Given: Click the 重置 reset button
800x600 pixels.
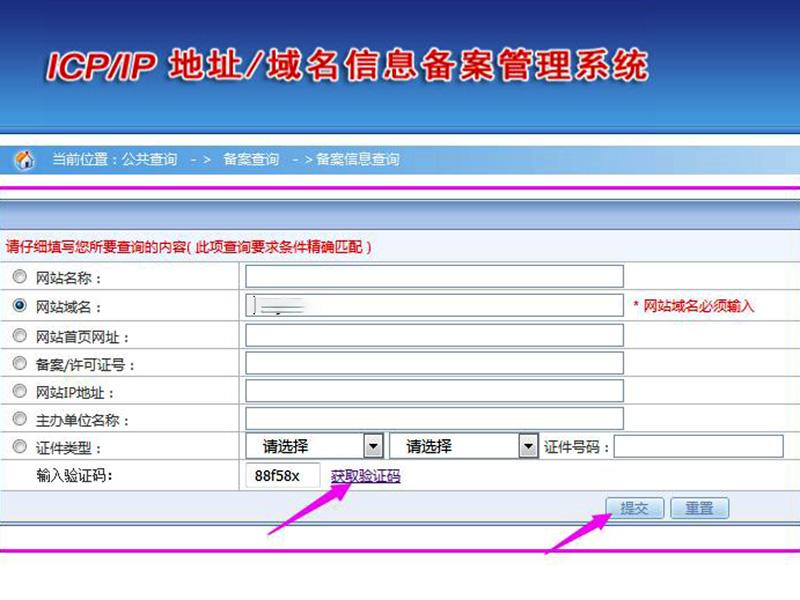Looking at the screenshot, I should (x=701, y=508).
